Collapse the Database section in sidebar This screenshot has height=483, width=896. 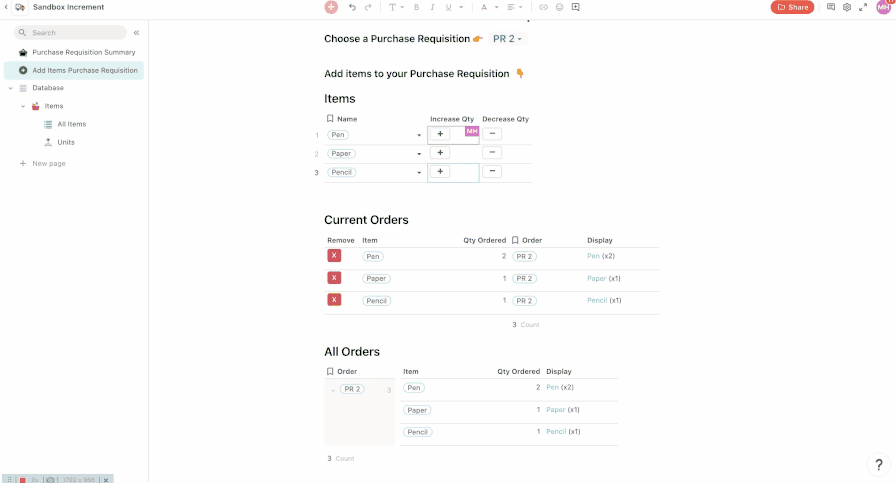(x=11, y=88)
